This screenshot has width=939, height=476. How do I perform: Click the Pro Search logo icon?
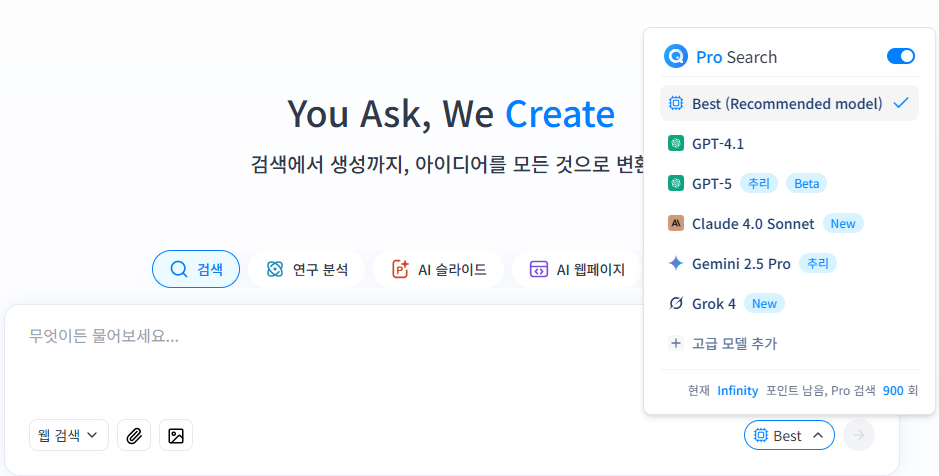(x=676, y=56)
